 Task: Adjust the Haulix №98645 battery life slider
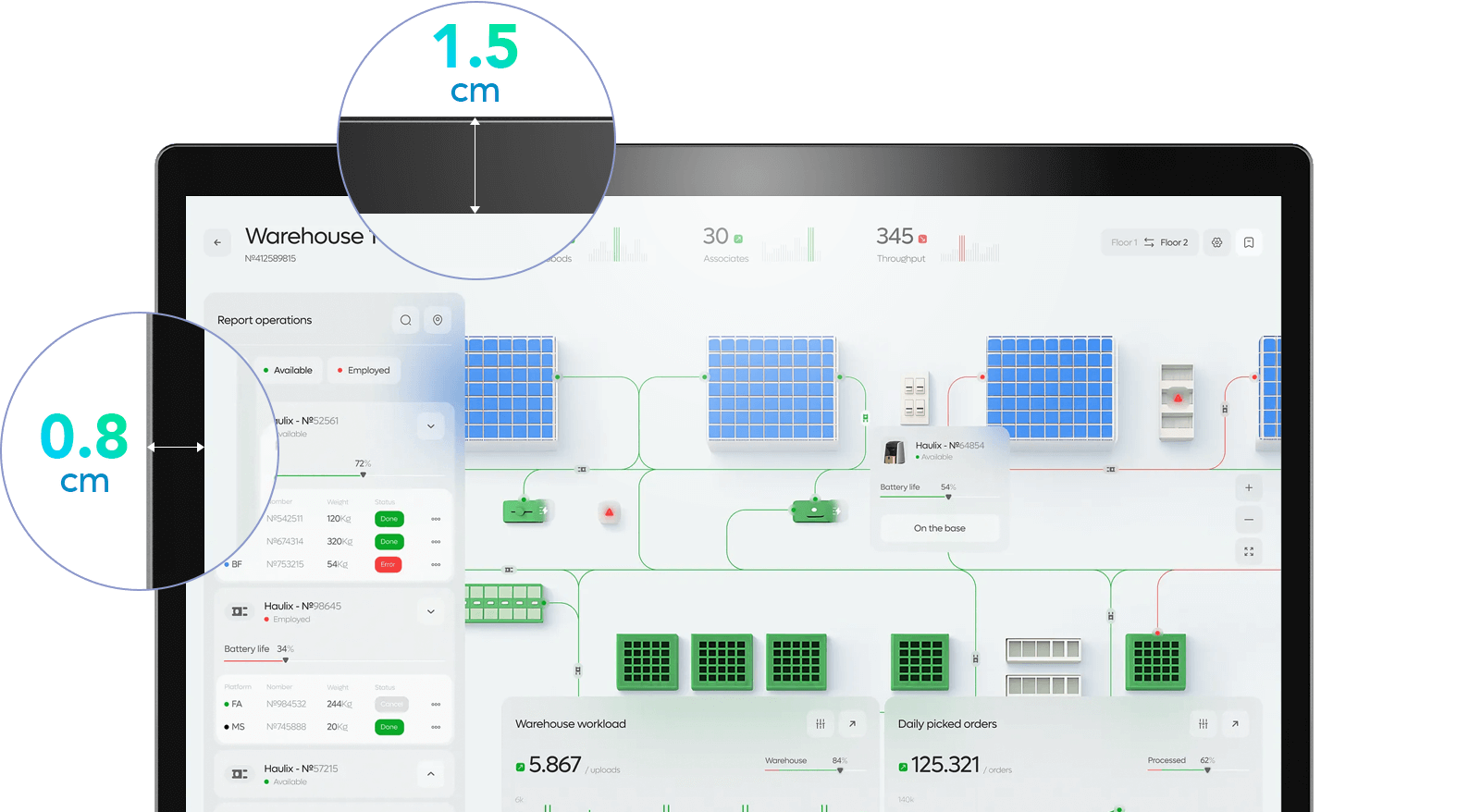(x=286, y=660)
